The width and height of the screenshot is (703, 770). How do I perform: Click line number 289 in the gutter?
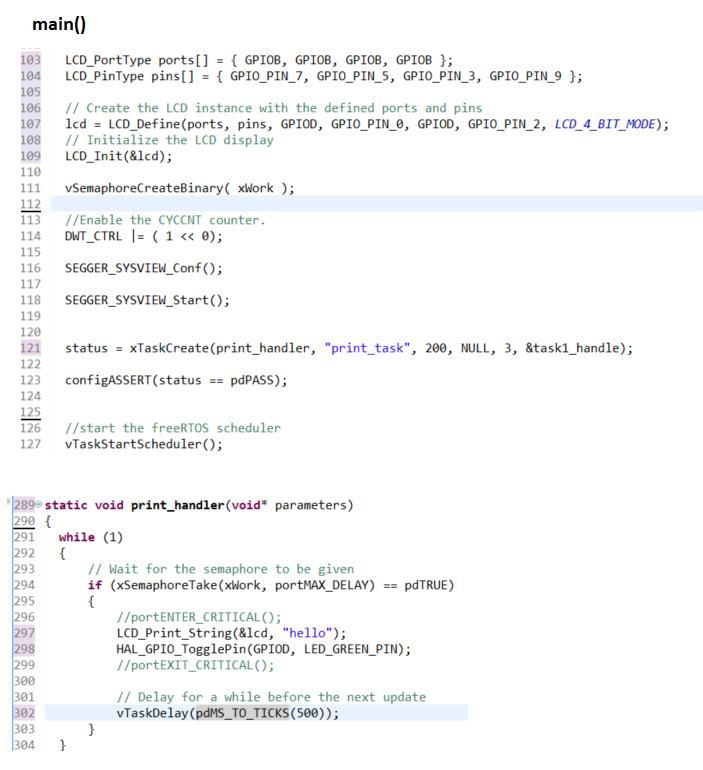coord(24,505)
